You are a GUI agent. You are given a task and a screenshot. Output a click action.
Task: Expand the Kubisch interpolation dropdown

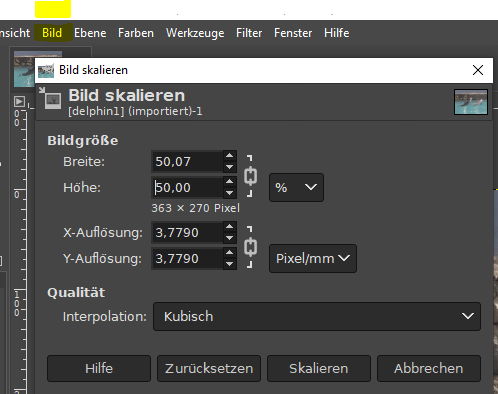[317, 316]
